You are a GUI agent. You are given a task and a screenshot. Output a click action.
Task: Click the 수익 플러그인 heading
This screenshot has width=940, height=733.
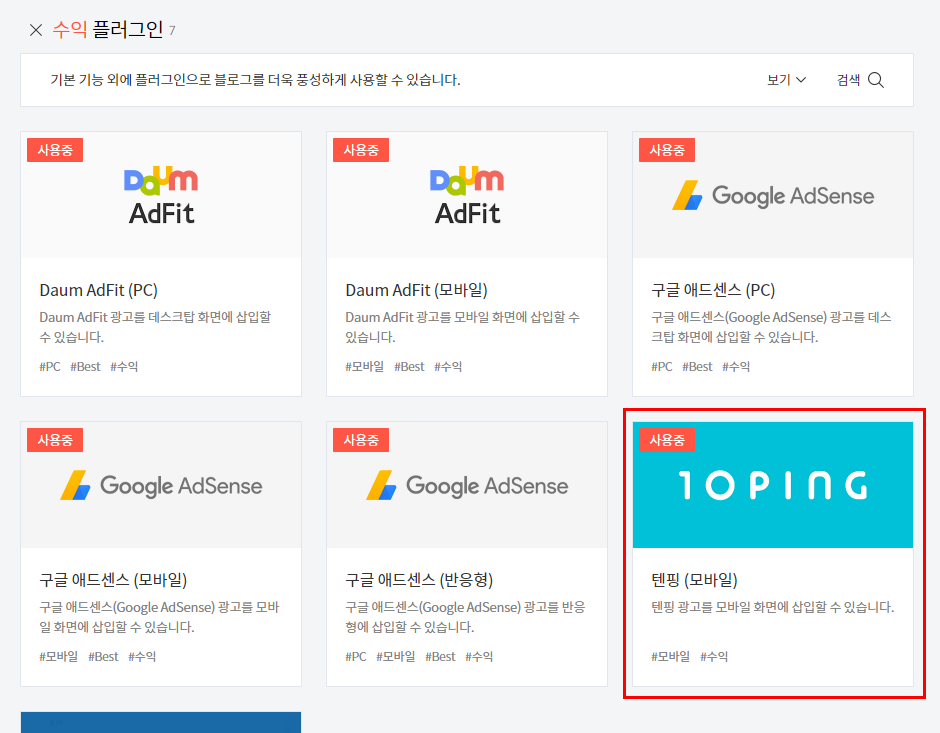pyautogui.click(x=108, y=29)
